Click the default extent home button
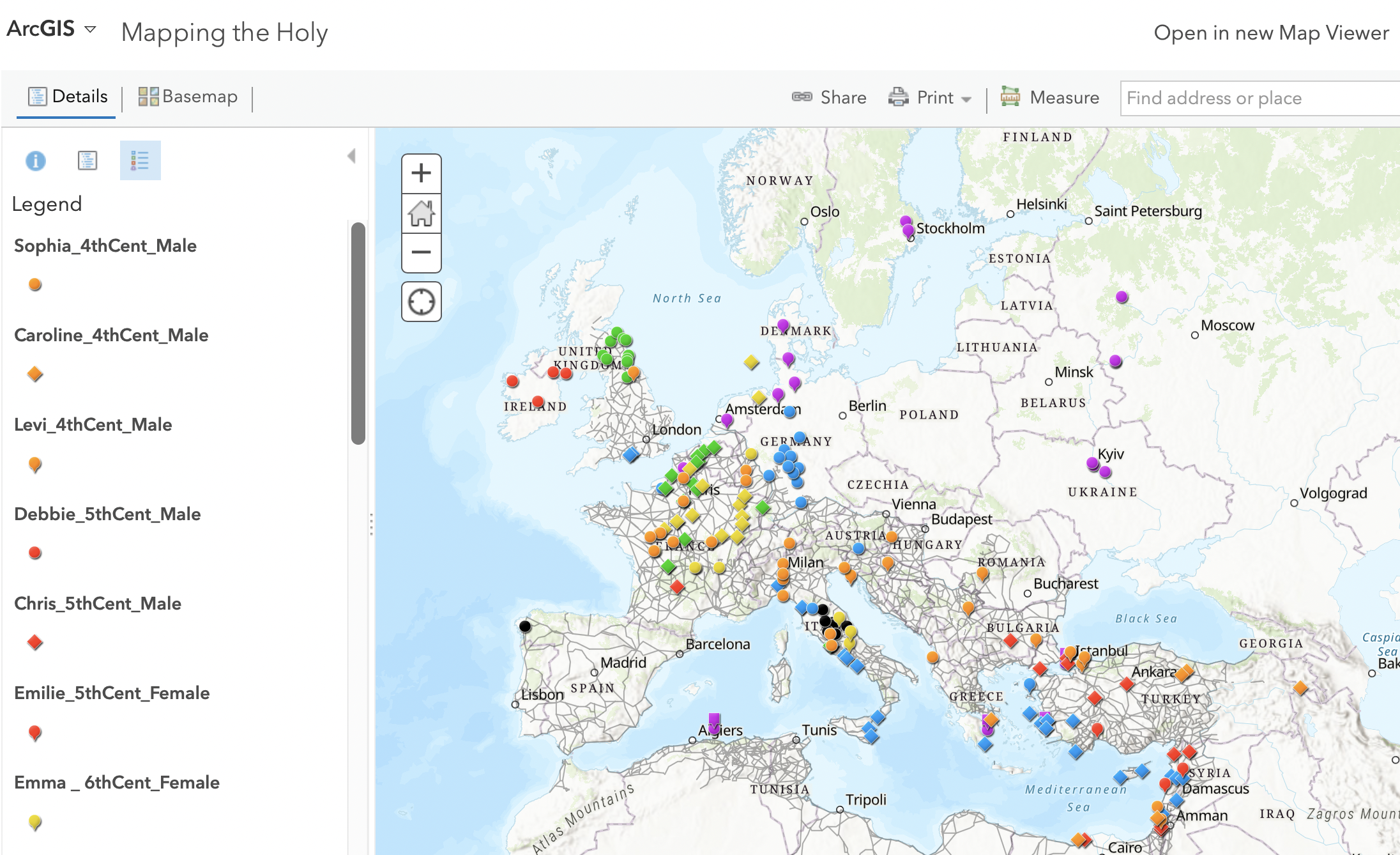This screenshot has width=1400, height=855. [x=421, y=213]
